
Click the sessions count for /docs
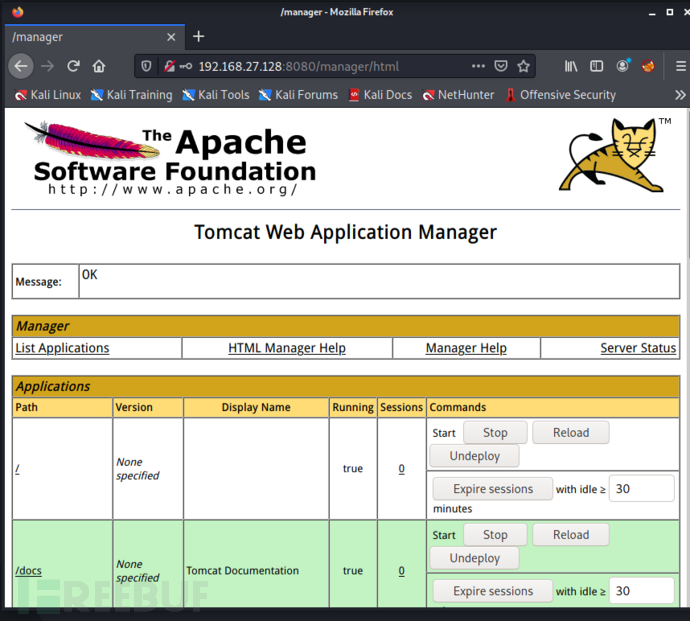tap(401, 571)
